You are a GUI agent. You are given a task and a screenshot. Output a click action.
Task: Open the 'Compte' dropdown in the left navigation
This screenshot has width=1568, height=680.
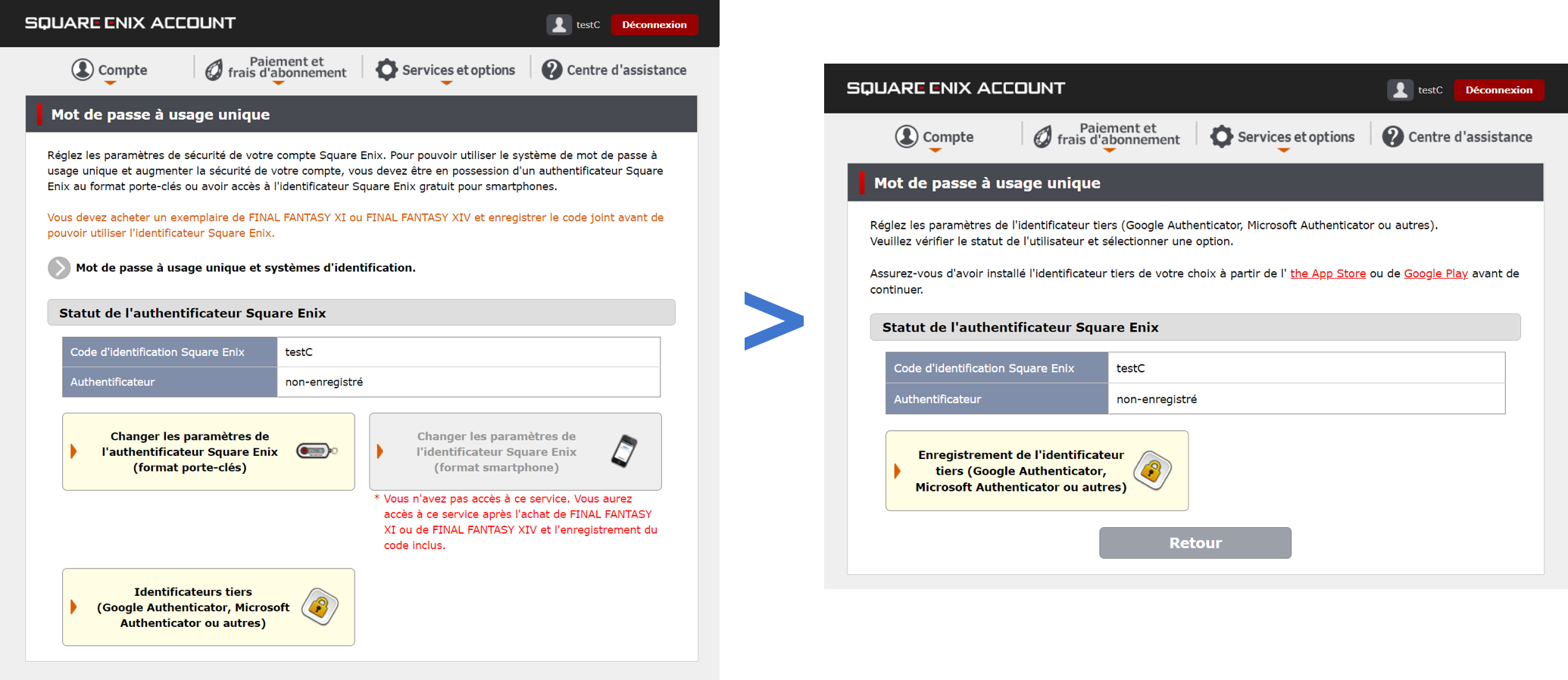pos(111,70)
